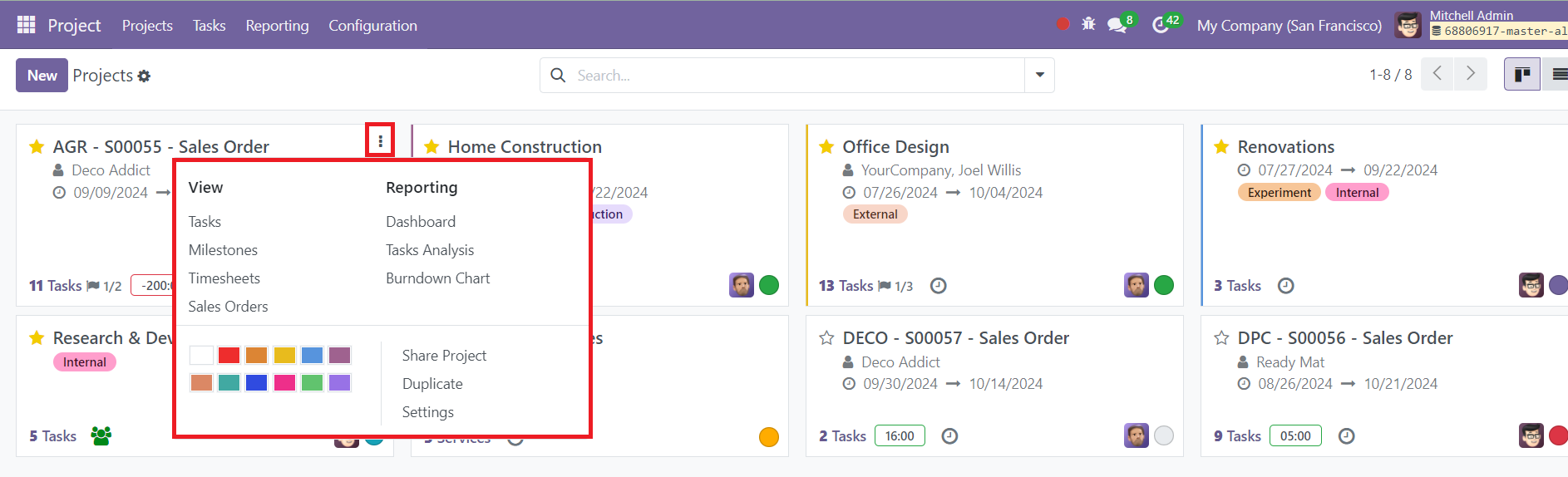Open the conversations messages icon
1568x477 pixels.
coord(1117,26)
